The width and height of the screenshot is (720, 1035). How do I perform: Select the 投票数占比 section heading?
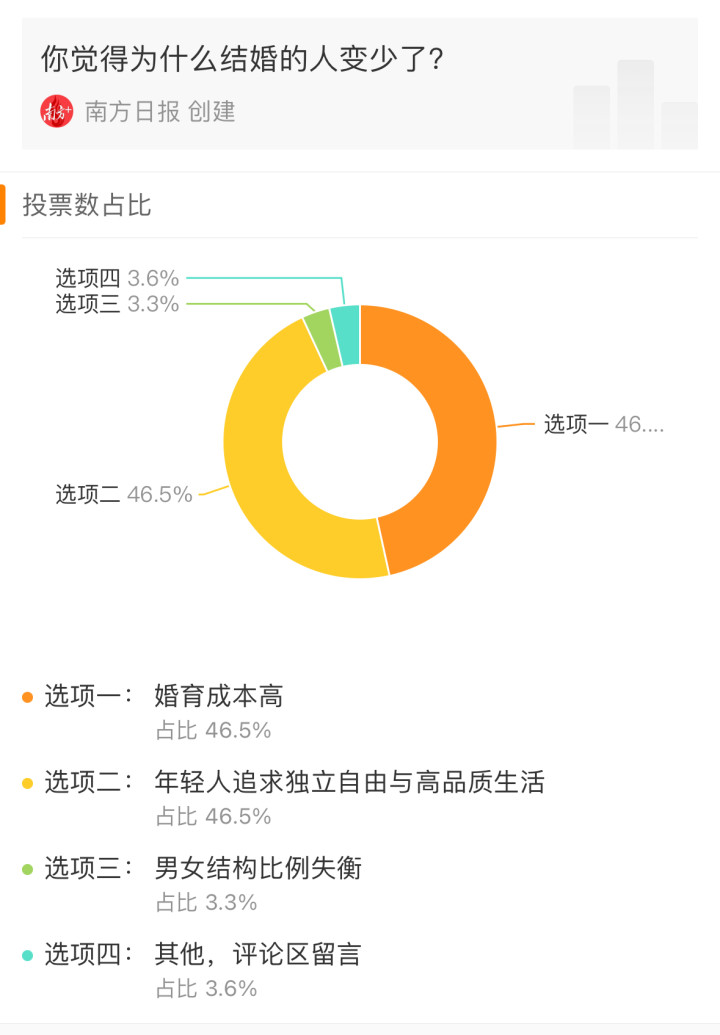tap(87, 205)
